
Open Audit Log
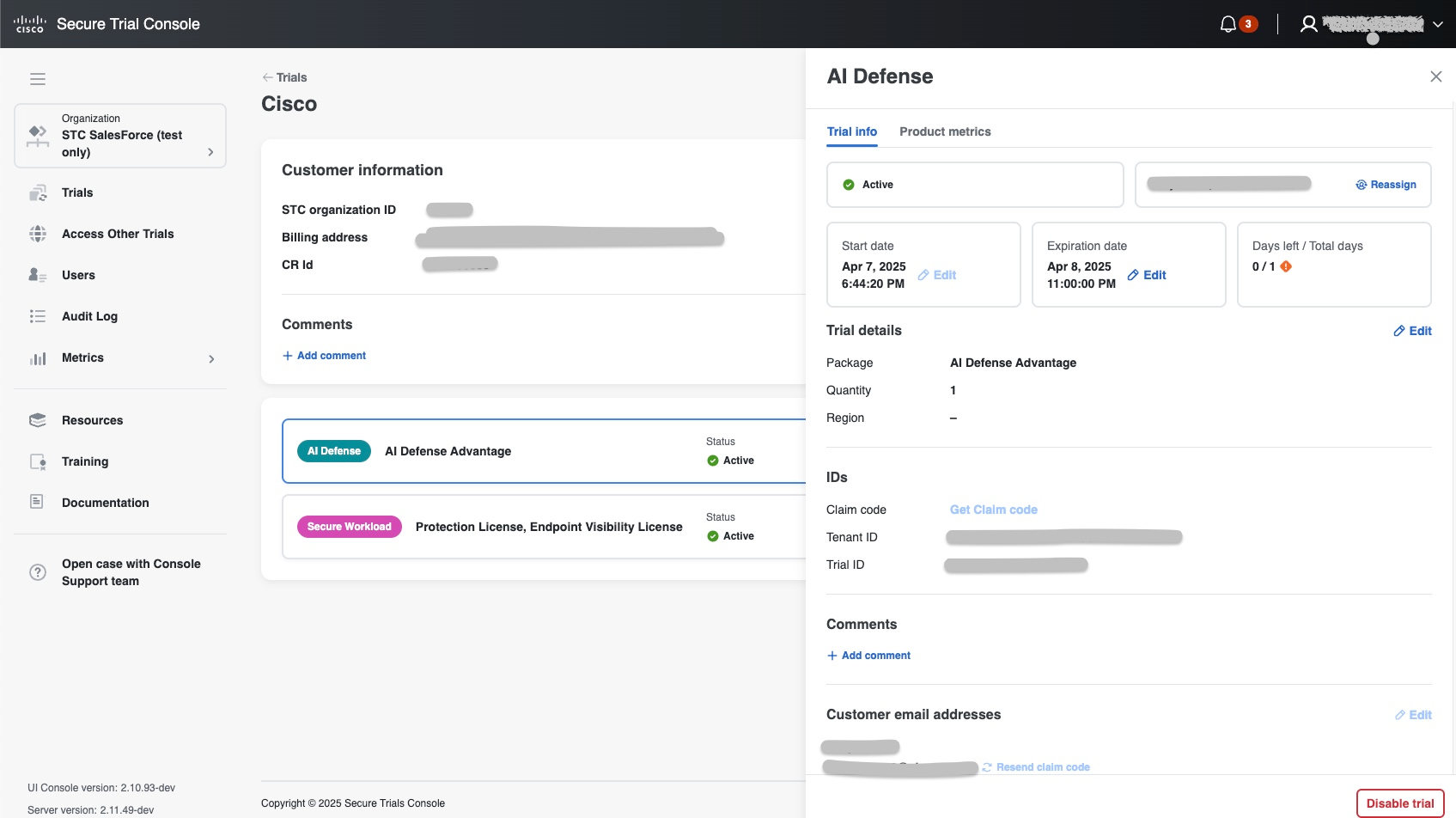point(89,316)
